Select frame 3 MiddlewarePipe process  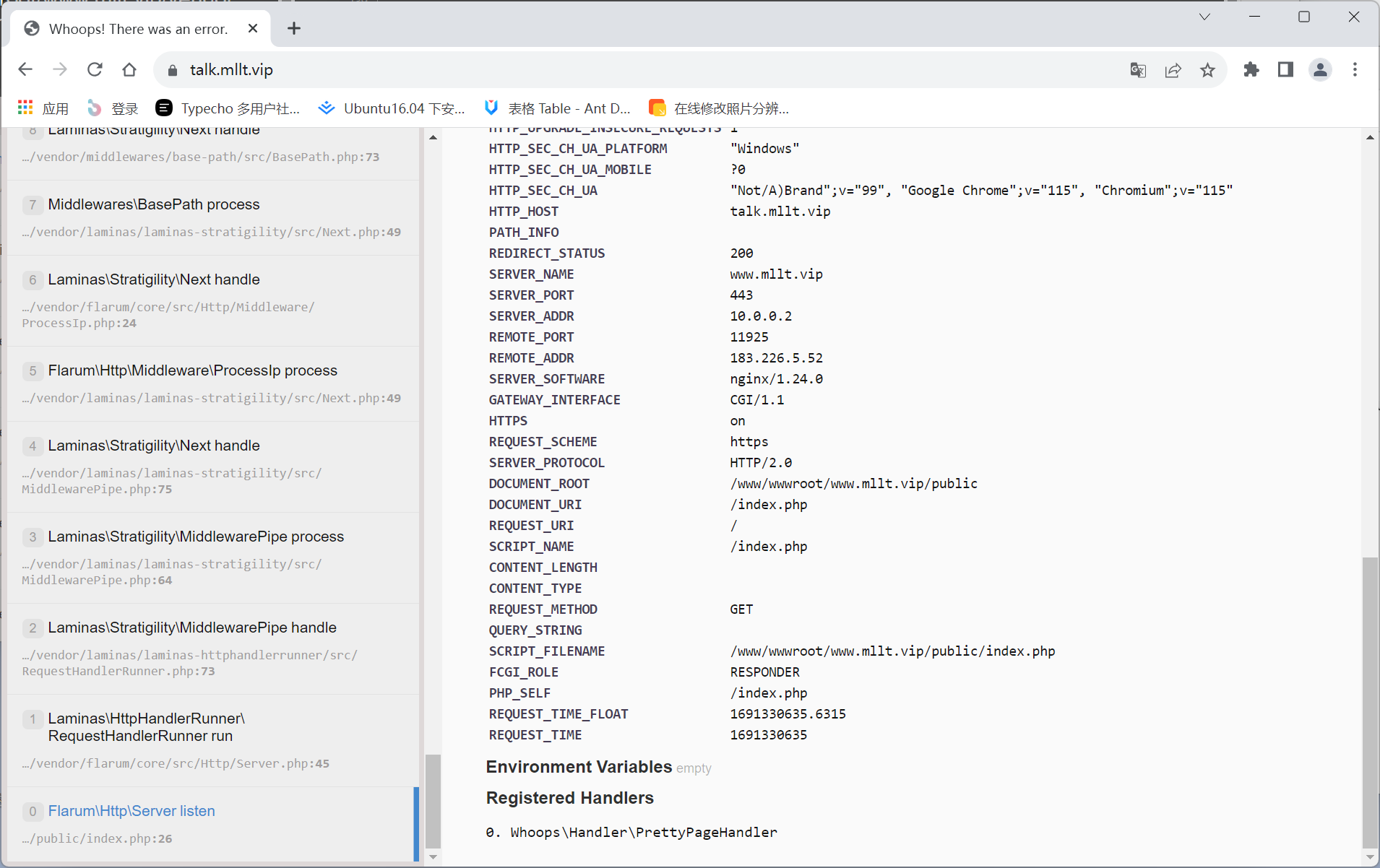[x=213, y=557]
